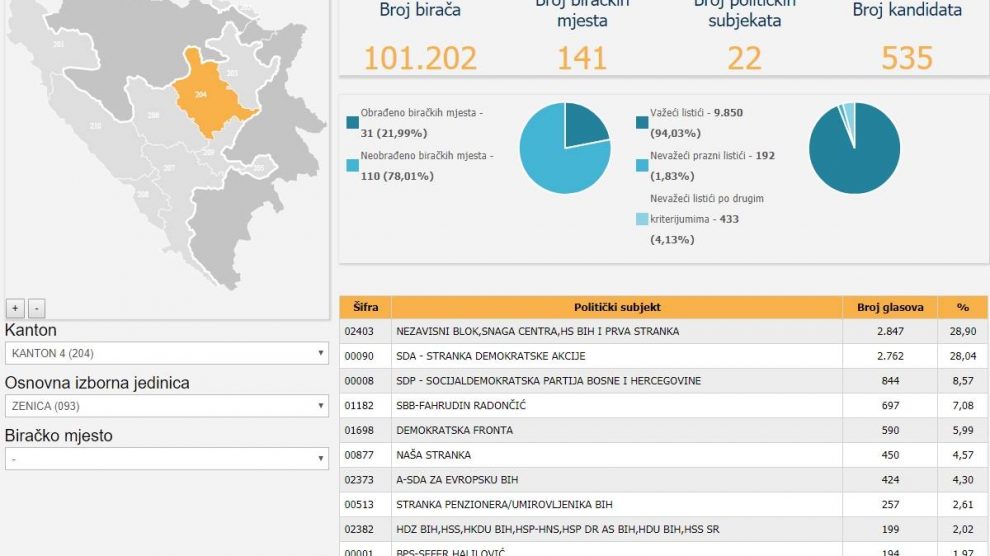
Task: Click the dark slice of polling stations pie chart
Action: pyautogui.click(x=583, y=125)
